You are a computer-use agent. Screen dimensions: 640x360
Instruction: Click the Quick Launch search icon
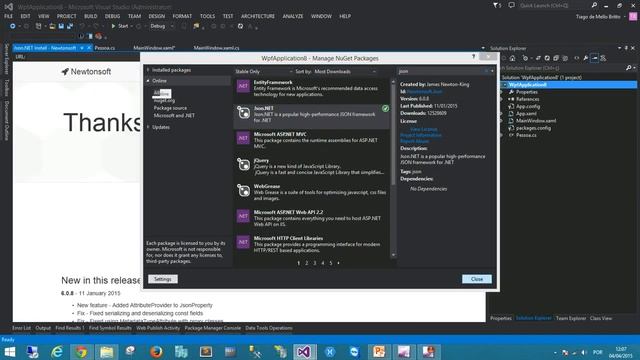pyautogui.click(x=594, y=5)
